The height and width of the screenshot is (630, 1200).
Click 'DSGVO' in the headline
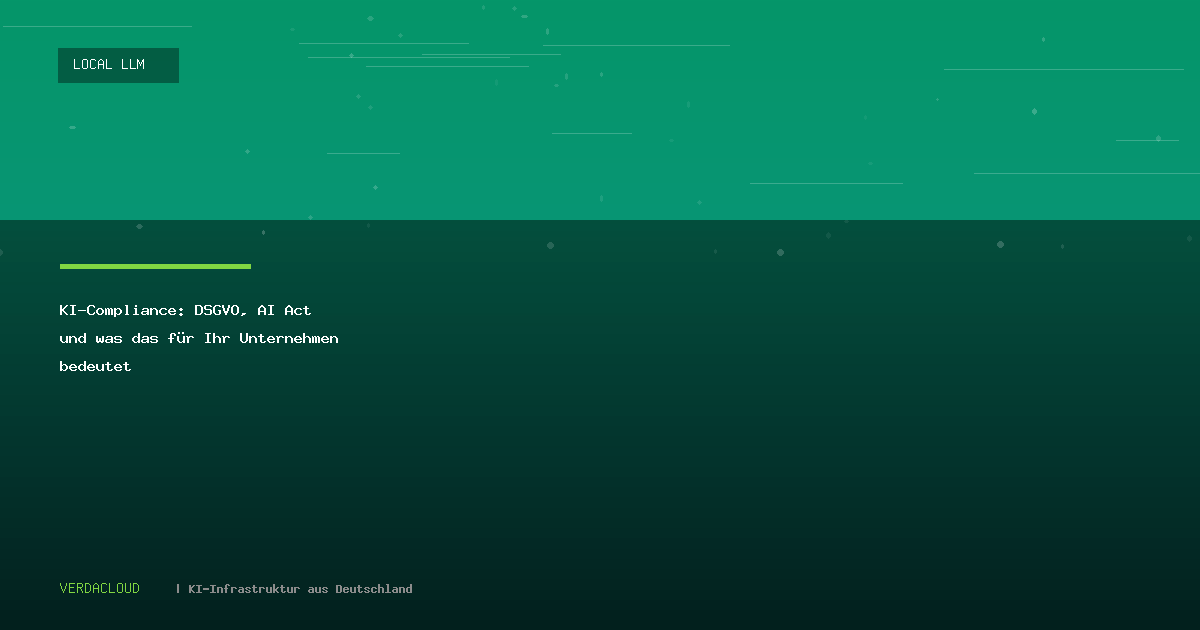tap(217, 311)
